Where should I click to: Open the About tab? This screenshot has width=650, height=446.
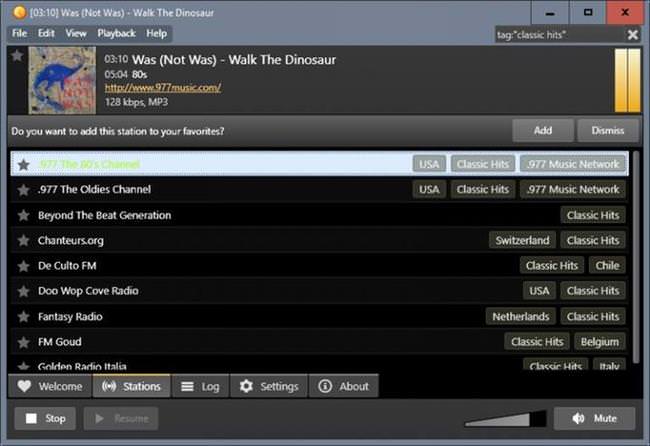pos(344,386)
